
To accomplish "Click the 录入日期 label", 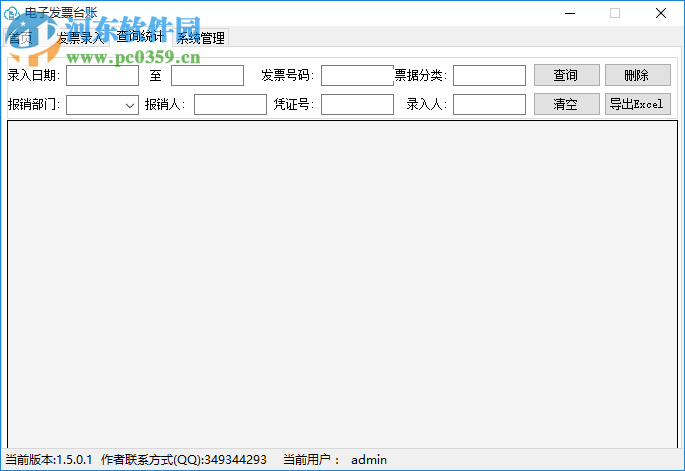I will pyautogui.click(x=34, y=75).
